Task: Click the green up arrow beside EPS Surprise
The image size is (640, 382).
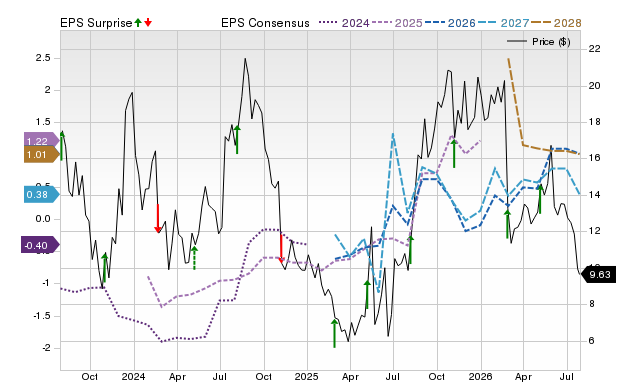Action: point(138,22)
